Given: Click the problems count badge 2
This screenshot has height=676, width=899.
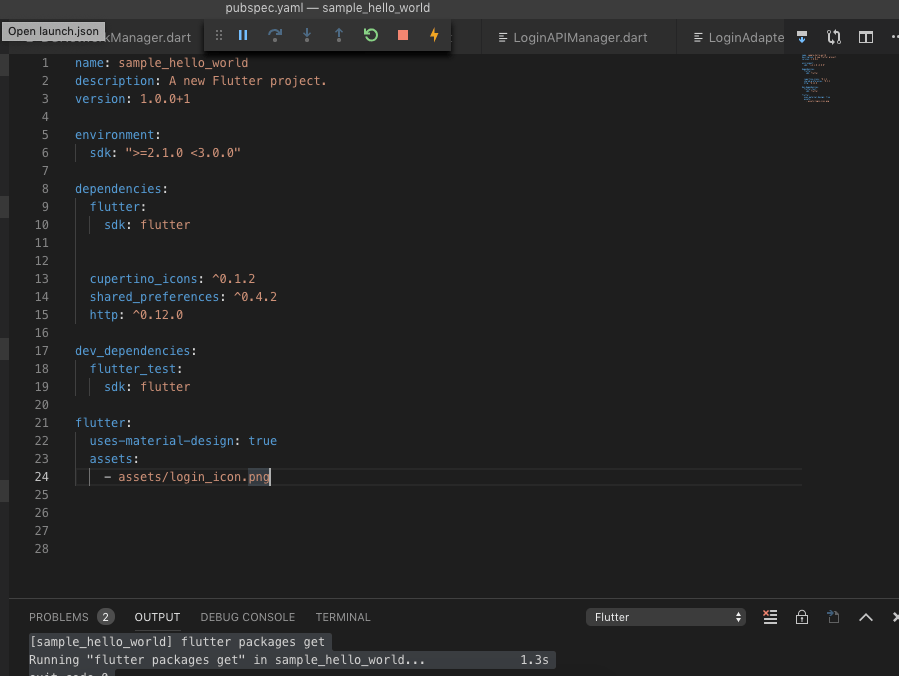Looking at the screenshot, I should click(x=105, y=617).
